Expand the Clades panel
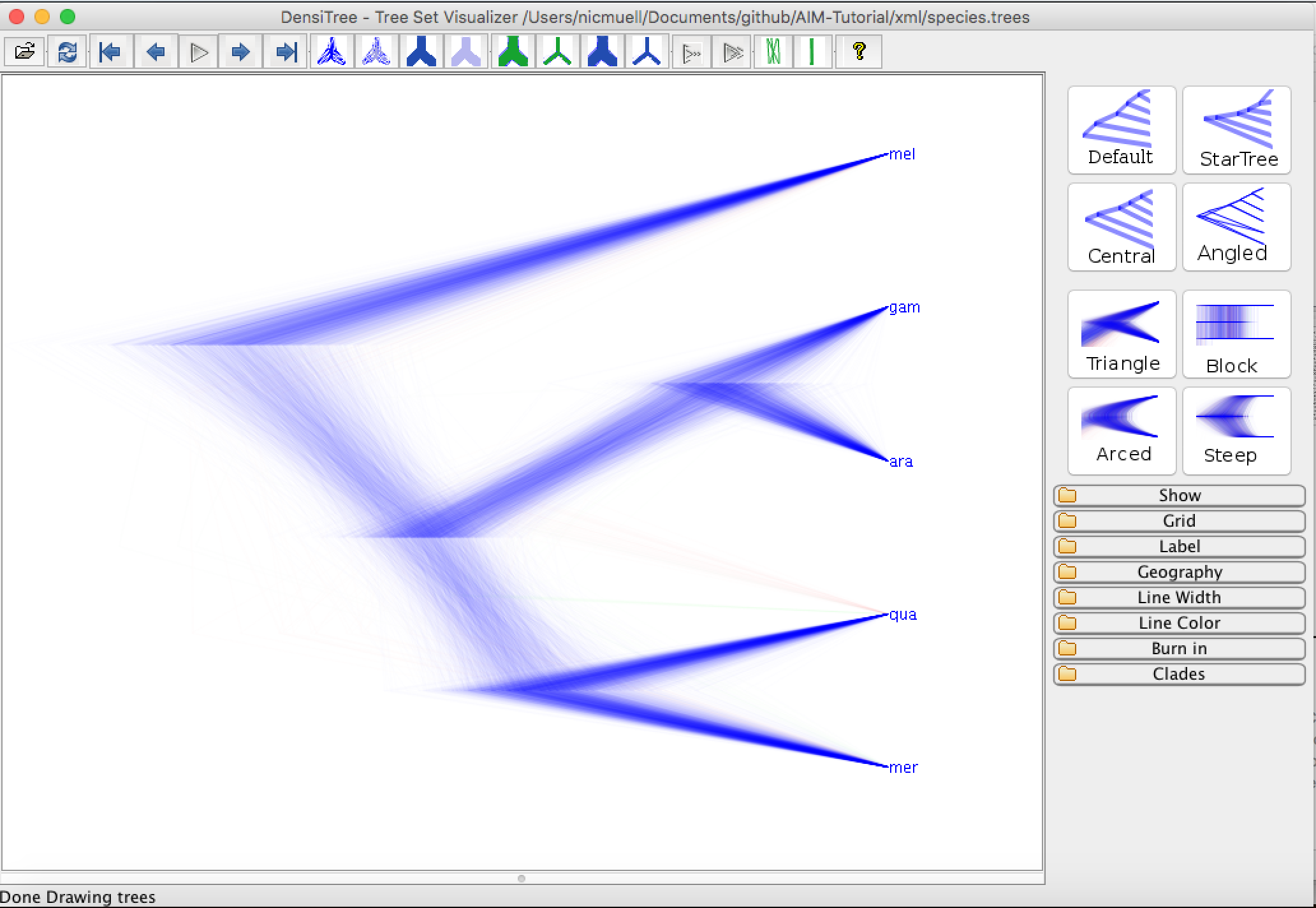The width and height of the screenshot is (1316, 908). coord(1179,674)
